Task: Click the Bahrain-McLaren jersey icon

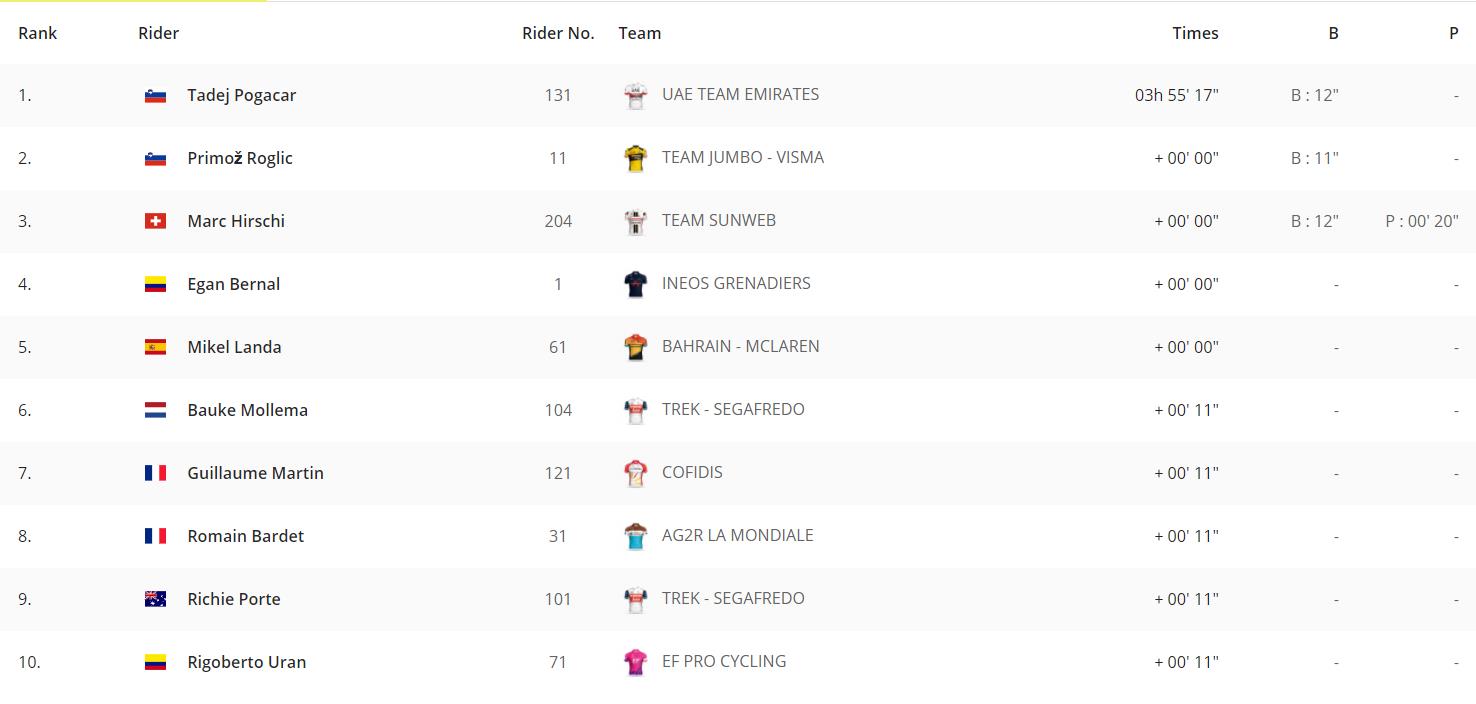Action: pyautogui.click(x=635, y=348)
